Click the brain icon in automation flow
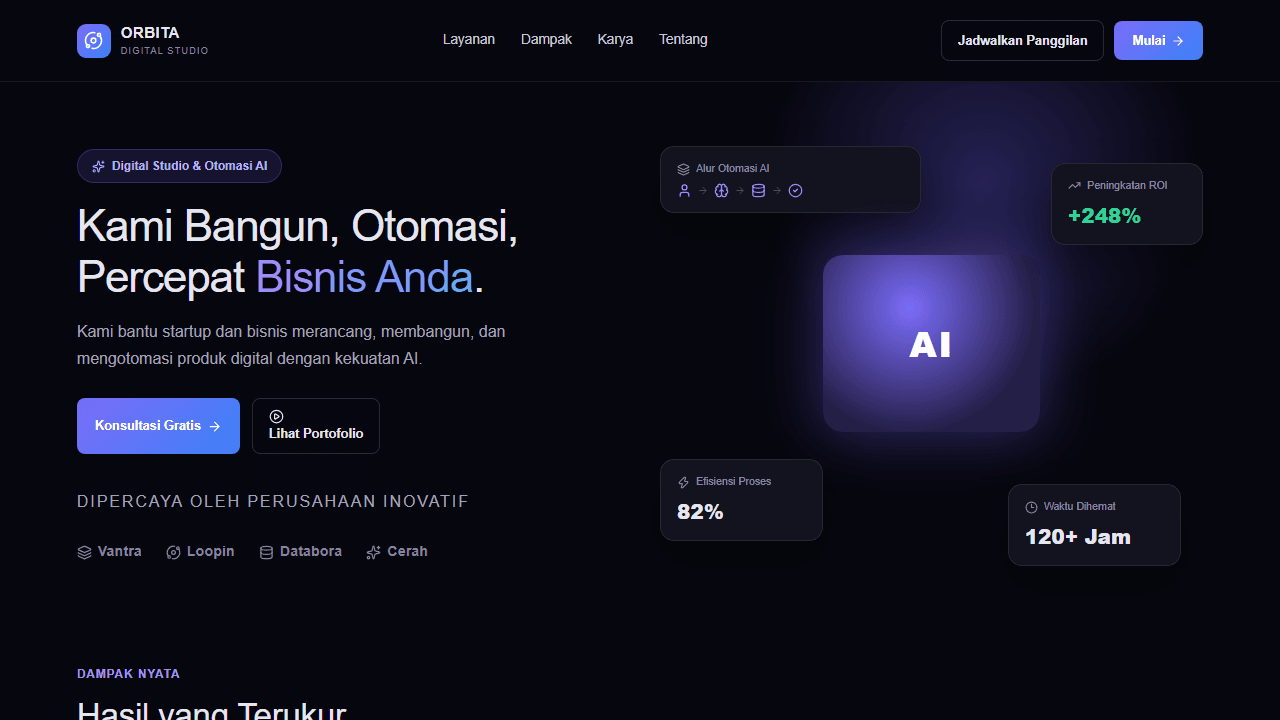This screenshot has width=1280, height=720. [721, 190]
